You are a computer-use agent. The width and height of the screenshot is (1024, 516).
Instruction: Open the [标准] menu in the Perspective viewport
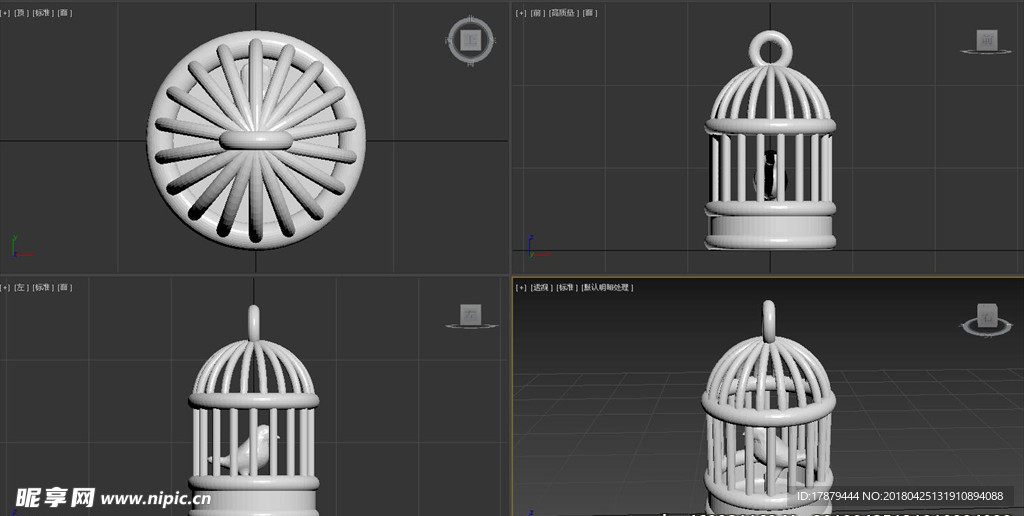565,288
